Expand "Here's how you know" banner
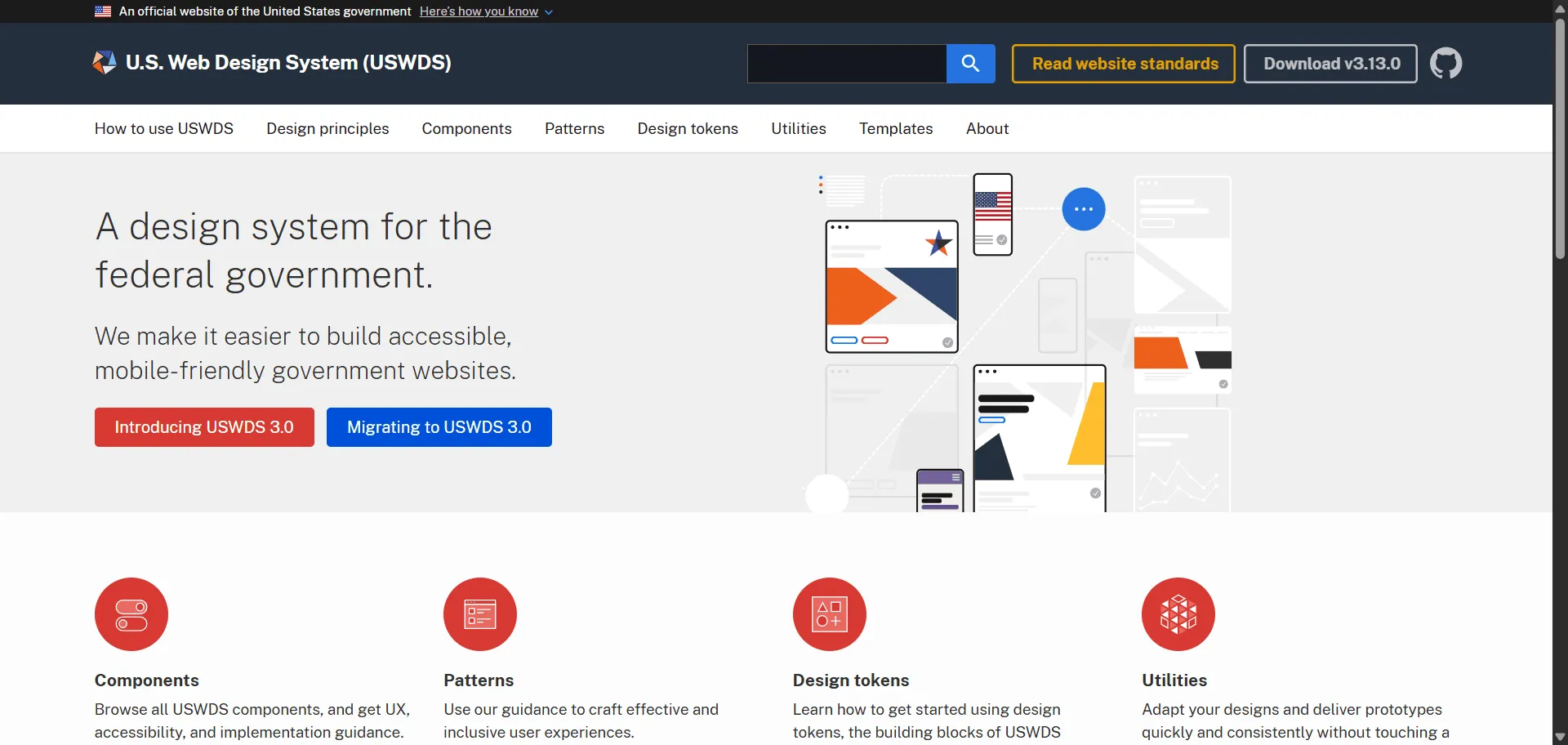The height and width of the screenshot is (745, 1568). pos(479,11)
